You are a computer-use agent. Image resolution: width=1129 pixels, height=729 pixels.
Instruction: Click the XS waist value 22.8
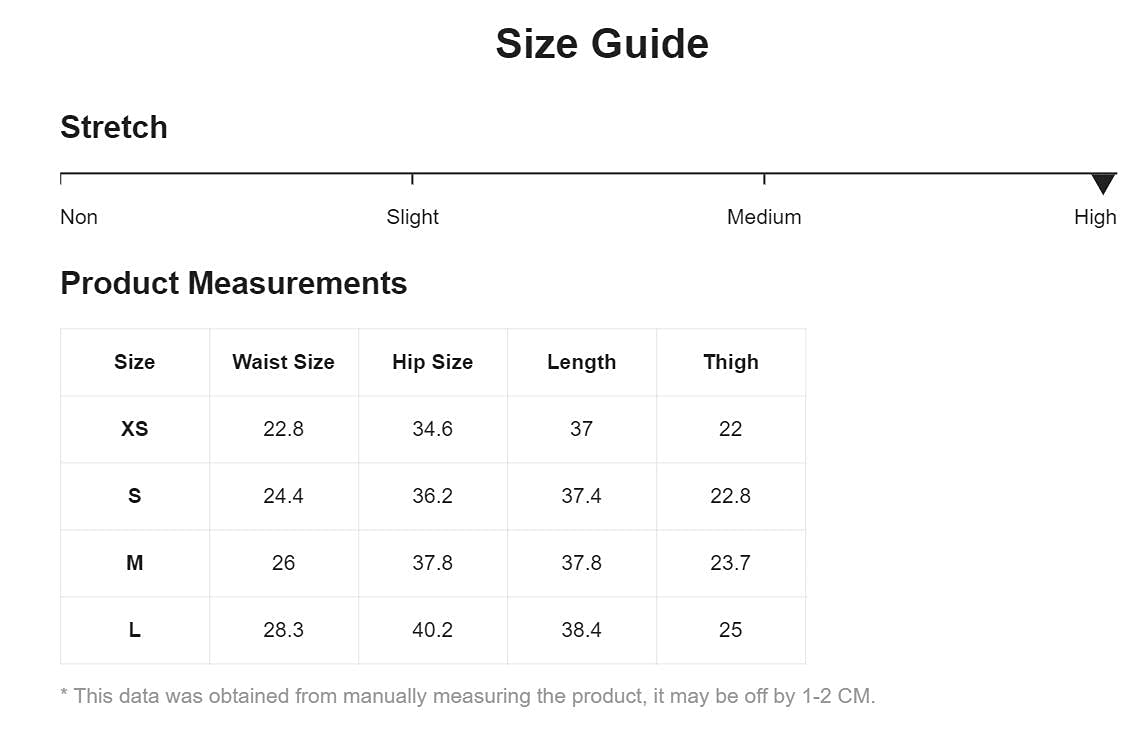coord(283,429)
